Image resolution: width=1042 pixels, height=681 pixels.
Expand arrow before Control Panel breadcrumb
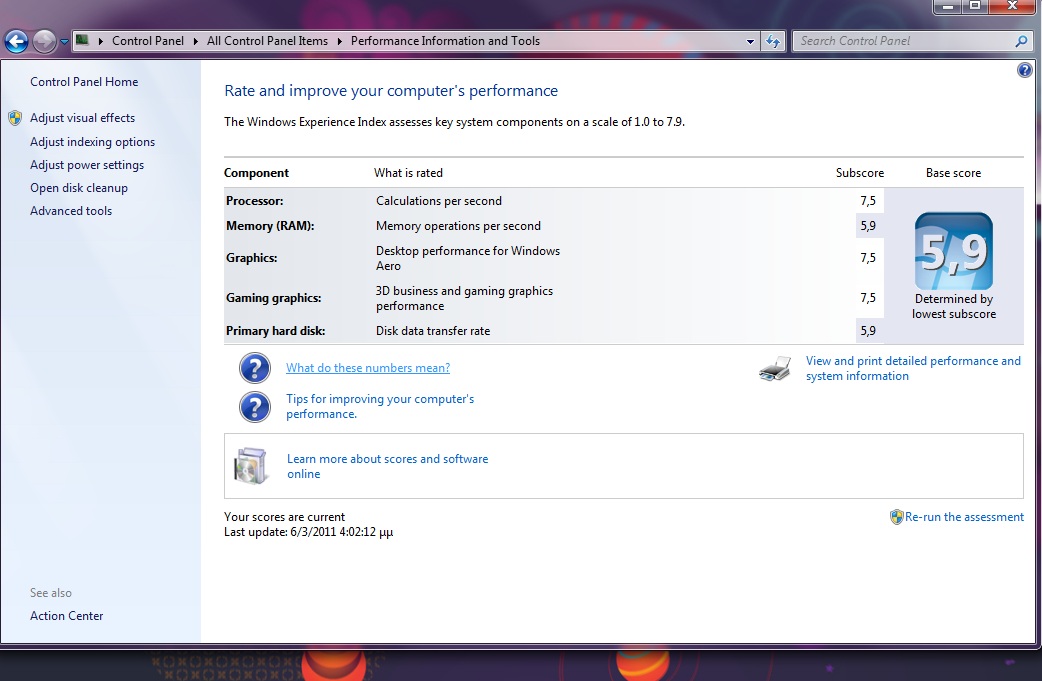(101, 41)
